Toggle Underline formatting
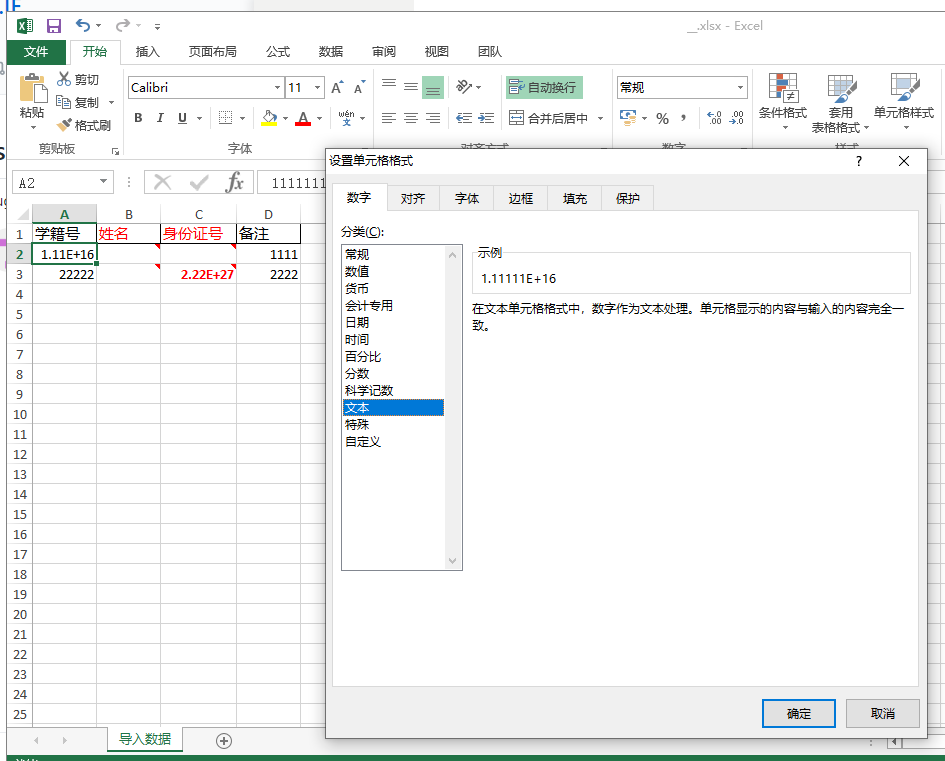This screenshot has width=945, height=761. pos(182,117)
